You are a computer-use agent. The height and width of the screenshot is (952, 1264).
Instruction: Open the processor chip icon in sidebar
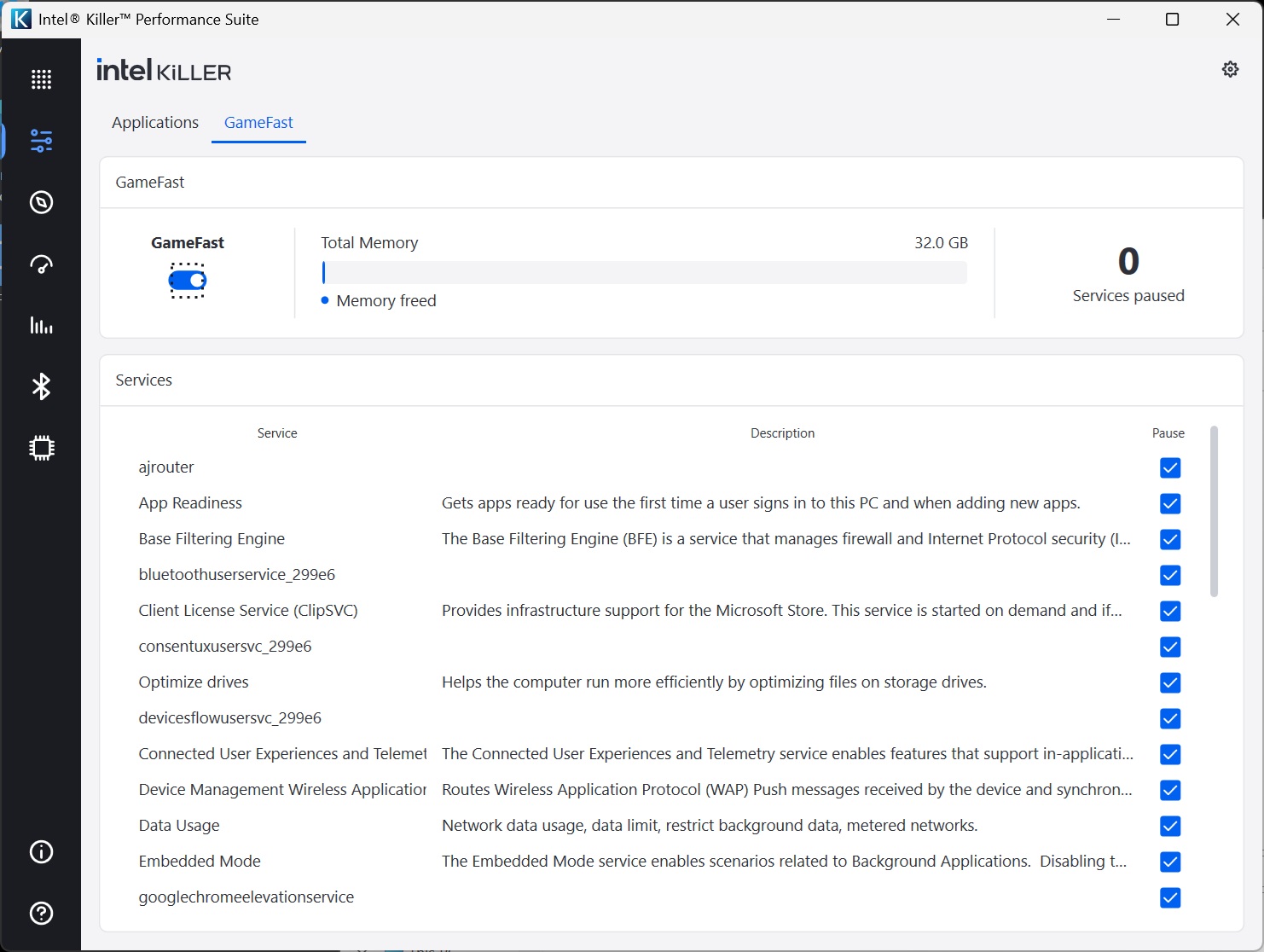41,448
